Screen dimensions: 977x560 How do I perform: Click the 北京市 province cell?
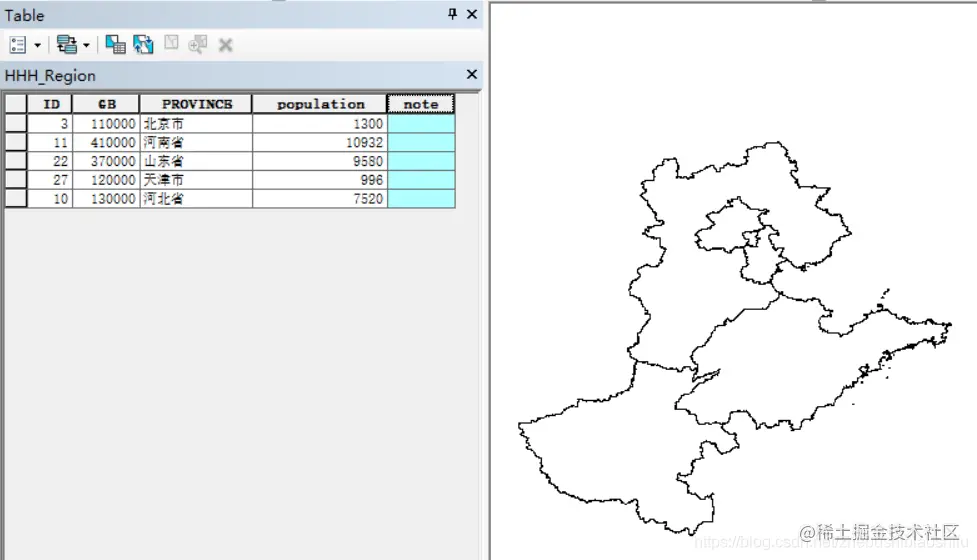[196, 123]
